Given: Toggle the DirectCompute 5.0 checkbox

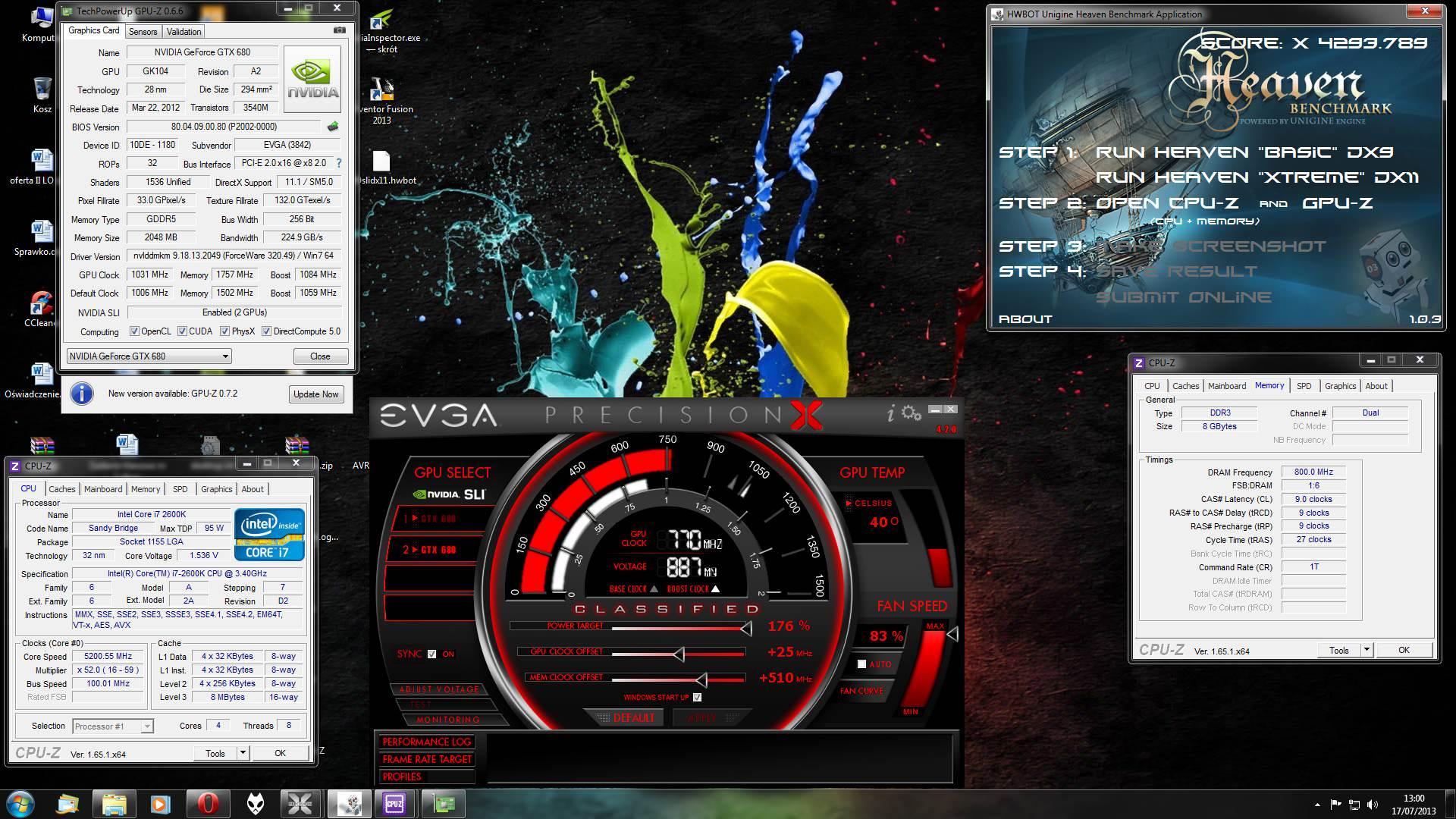Looking at the screenshot, I should [x=266, y=331].
